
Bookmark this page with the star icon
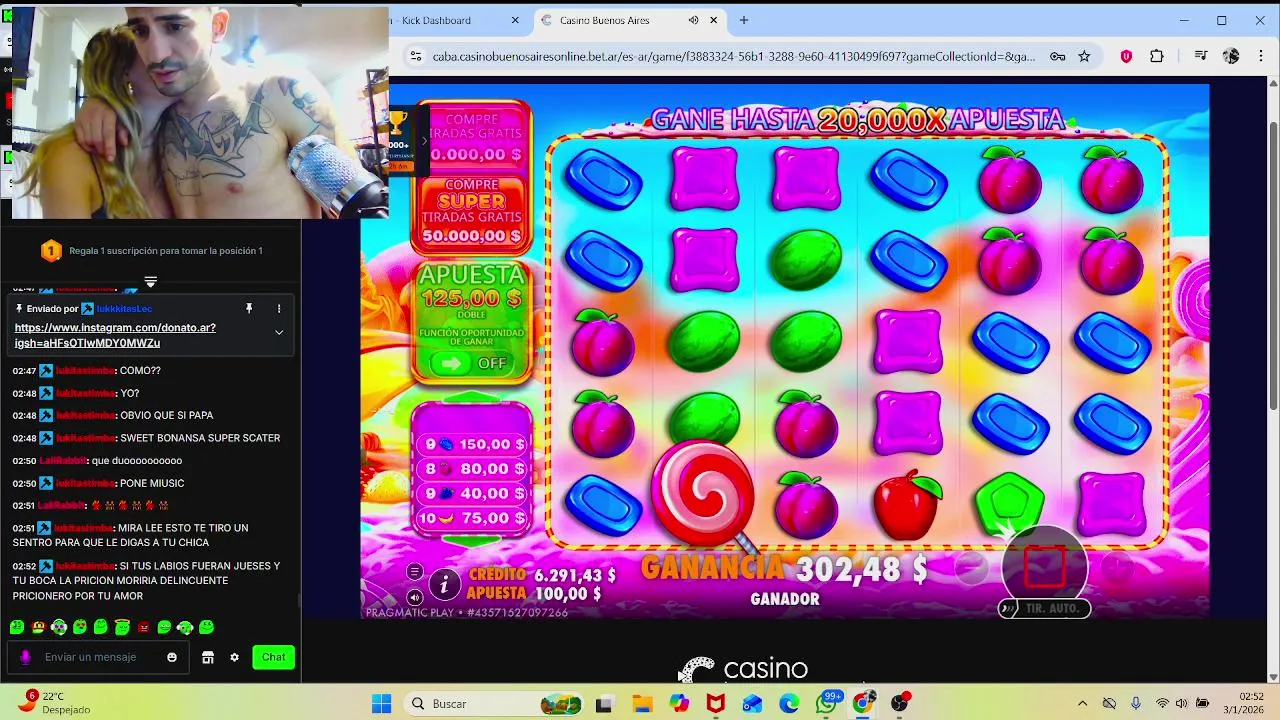(1084, 57)
